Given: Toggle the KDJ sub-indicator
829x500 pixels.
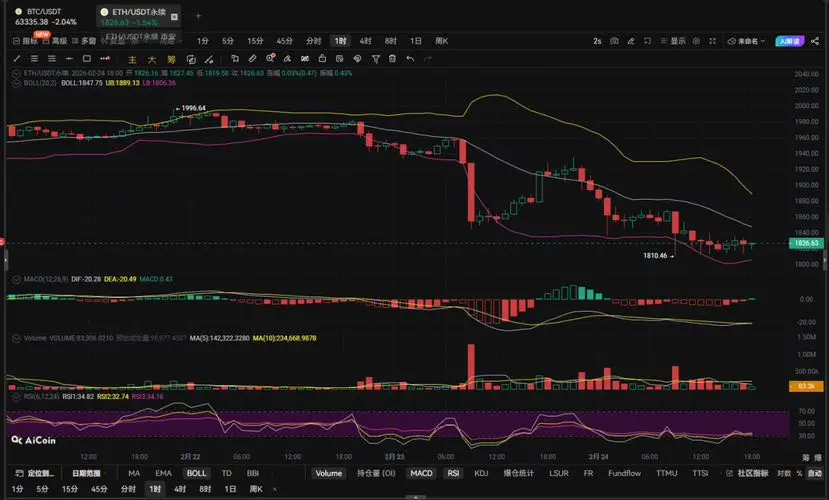Looking at the screenshot, I should [481, 473].
